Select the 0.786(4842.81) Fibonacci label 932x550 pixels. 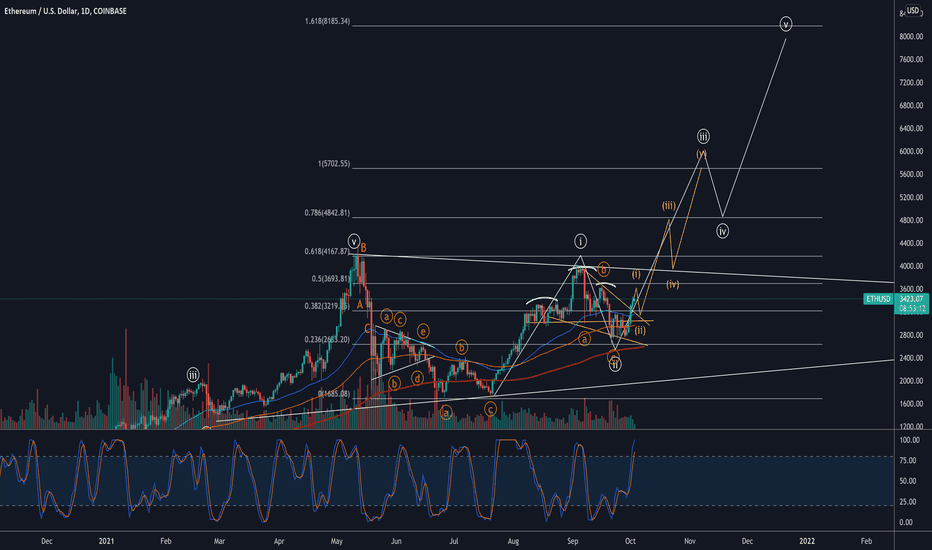coord(328,213)
